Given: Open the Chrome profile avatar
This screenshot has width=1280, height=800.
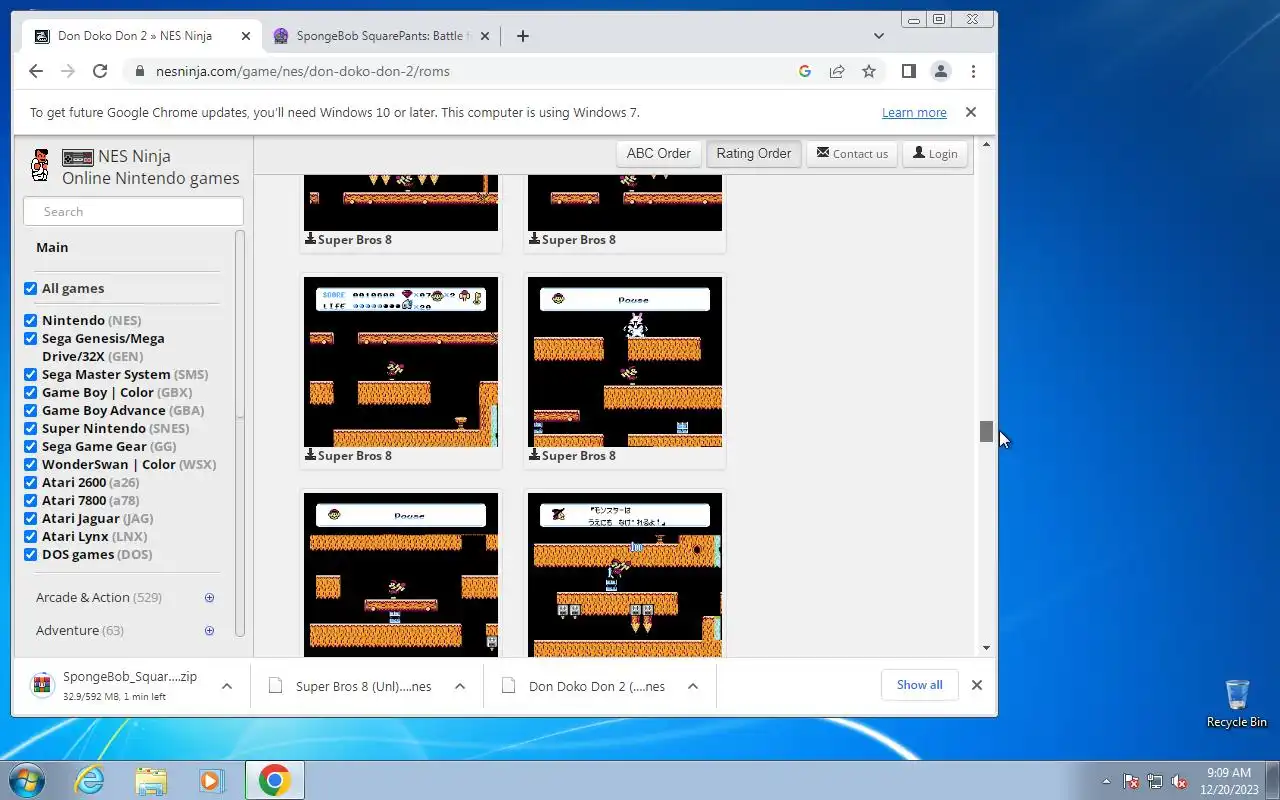Looking at the screenshot, I should pyautogui.click(x=941, y=71).
